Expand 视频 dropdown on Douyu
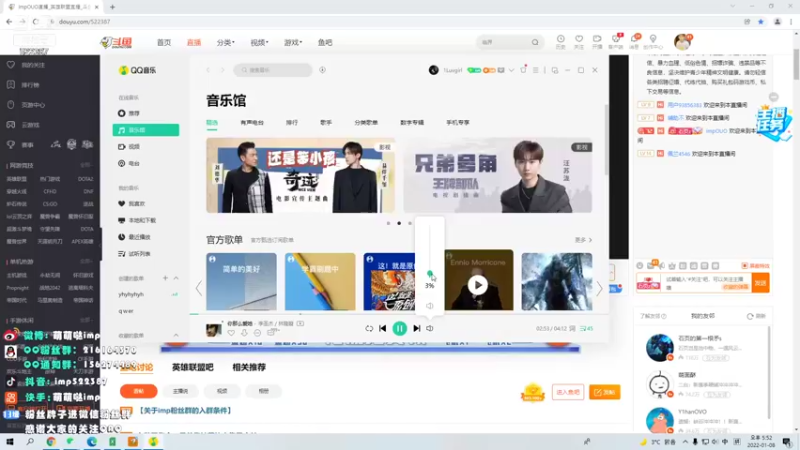 [x=259, y=42]
